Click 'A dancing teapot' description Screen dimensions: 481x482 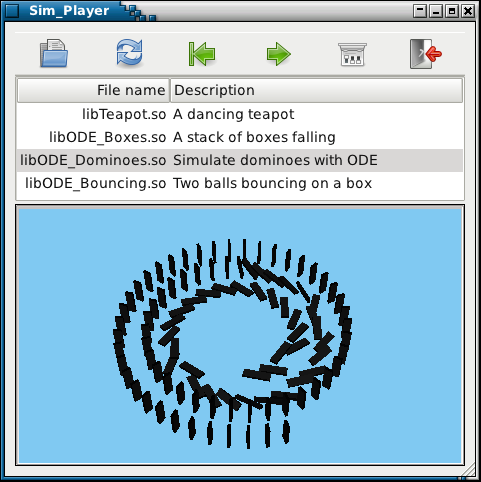(234, 114)
